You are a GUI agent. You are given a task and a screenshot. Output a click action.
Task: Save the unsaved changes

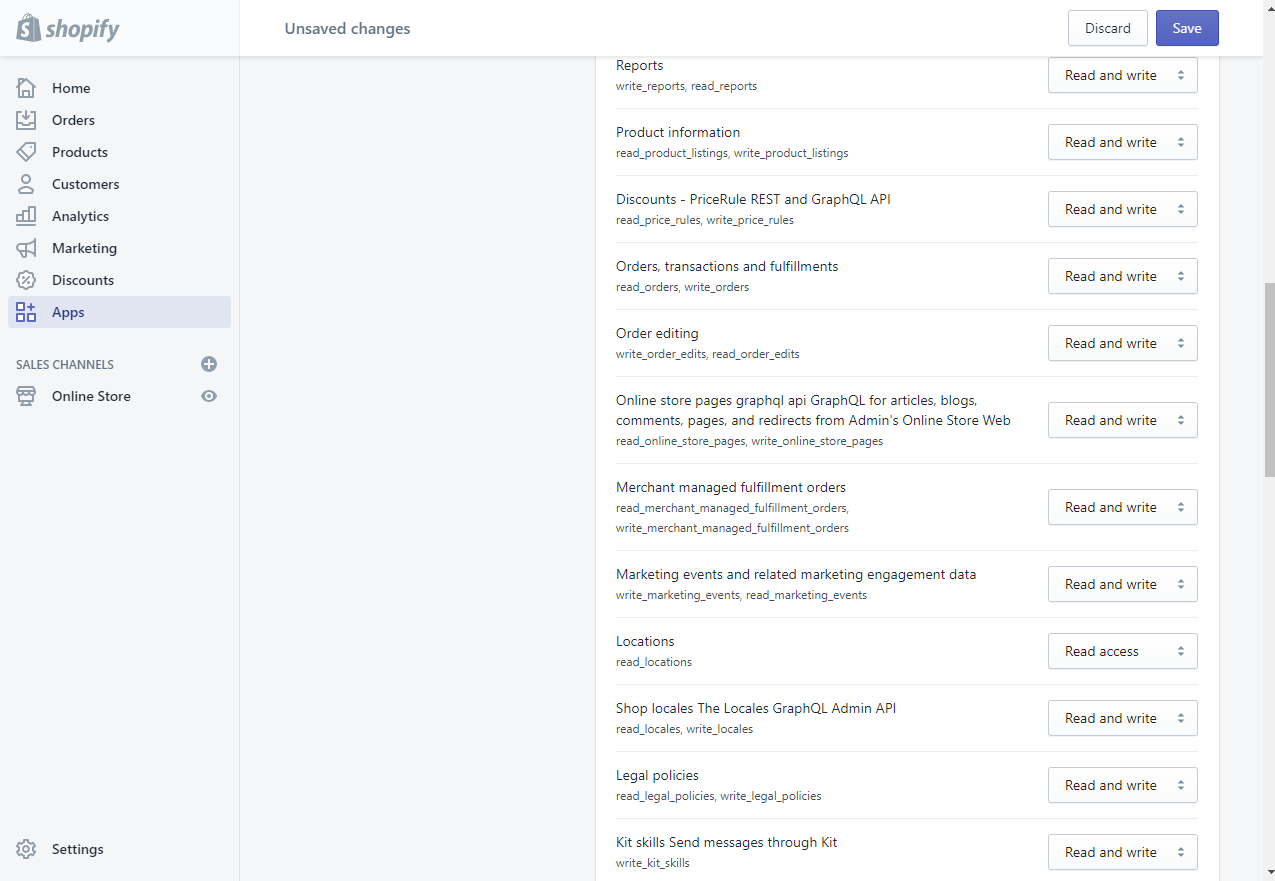[1187, 28]
